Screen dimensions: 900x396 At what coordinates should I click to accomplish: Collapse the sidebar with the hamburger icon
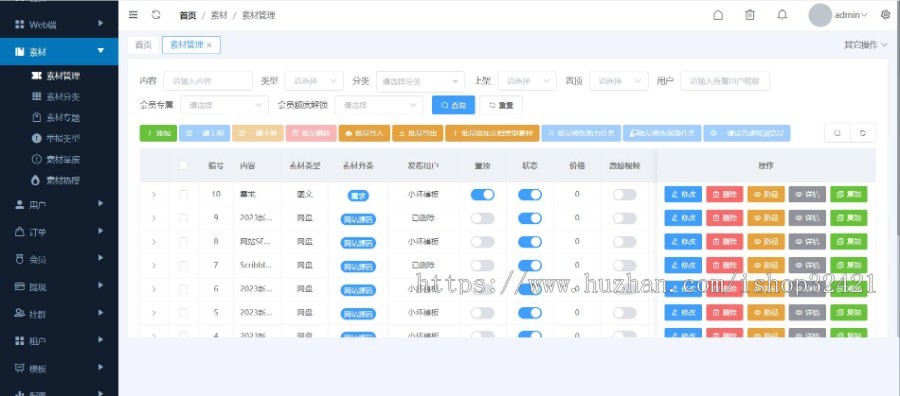(133, 15)
